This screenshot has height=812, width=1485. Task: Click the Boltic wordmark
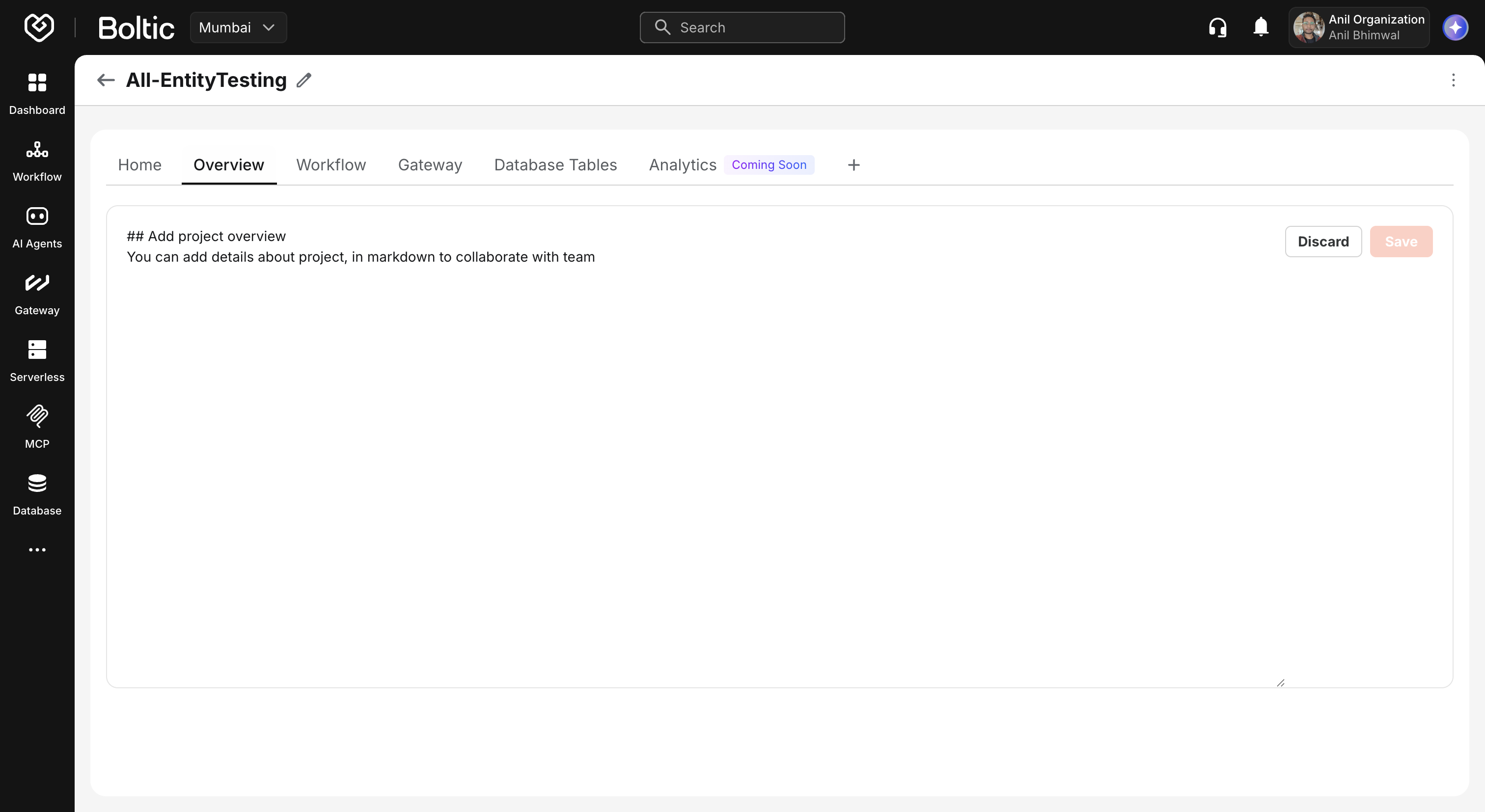click(x=136, y=27)
